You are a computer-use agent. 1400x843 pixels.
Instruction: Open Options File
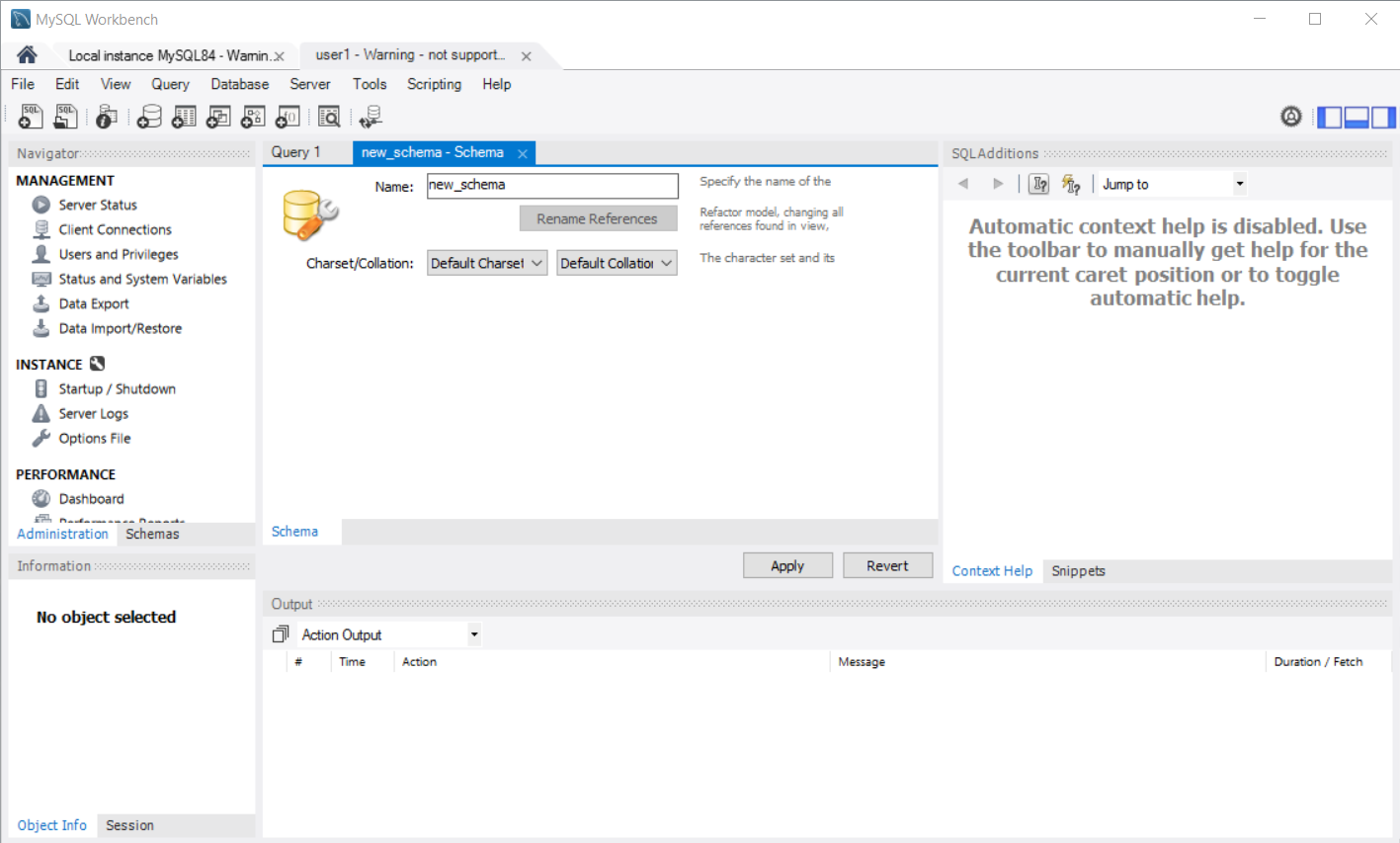click(95, 438)
